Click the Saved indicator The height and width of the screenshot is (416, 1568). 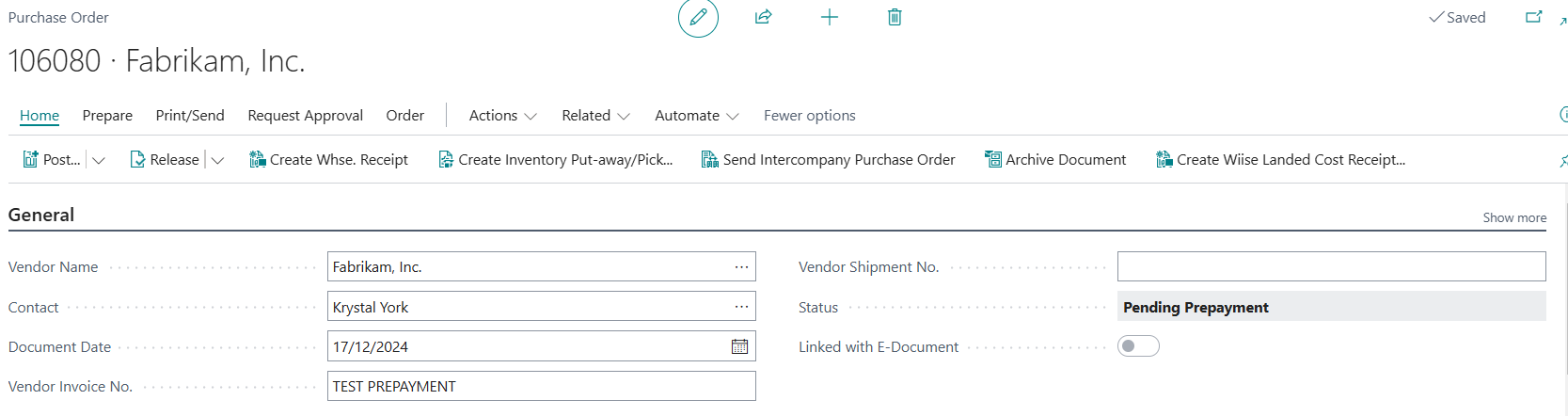1457,17
